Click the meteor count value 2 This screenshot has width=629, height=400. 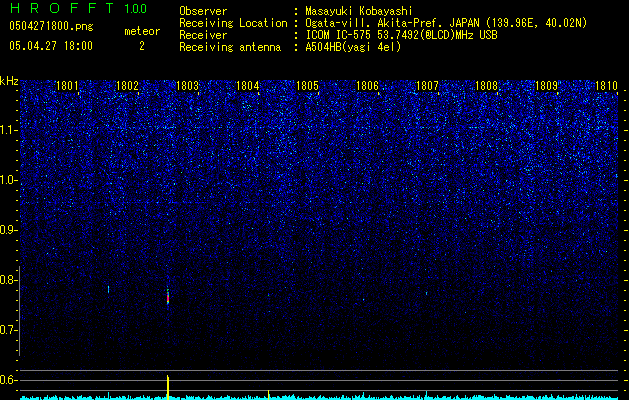(x=142, y=46)
